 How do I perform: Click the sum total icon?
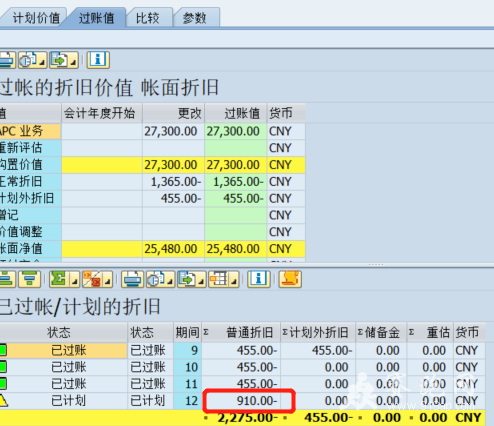59,279
